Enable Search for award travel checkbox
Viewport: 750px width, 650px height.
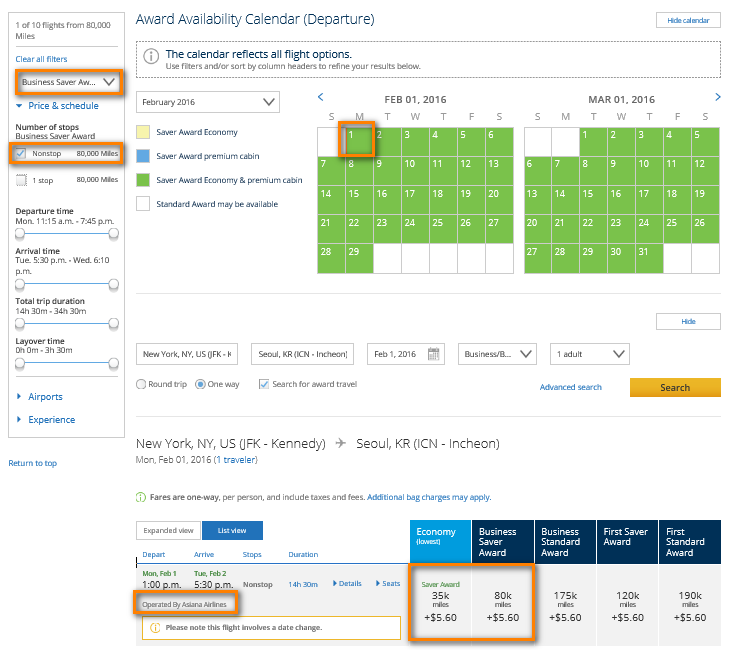point(263,384)
